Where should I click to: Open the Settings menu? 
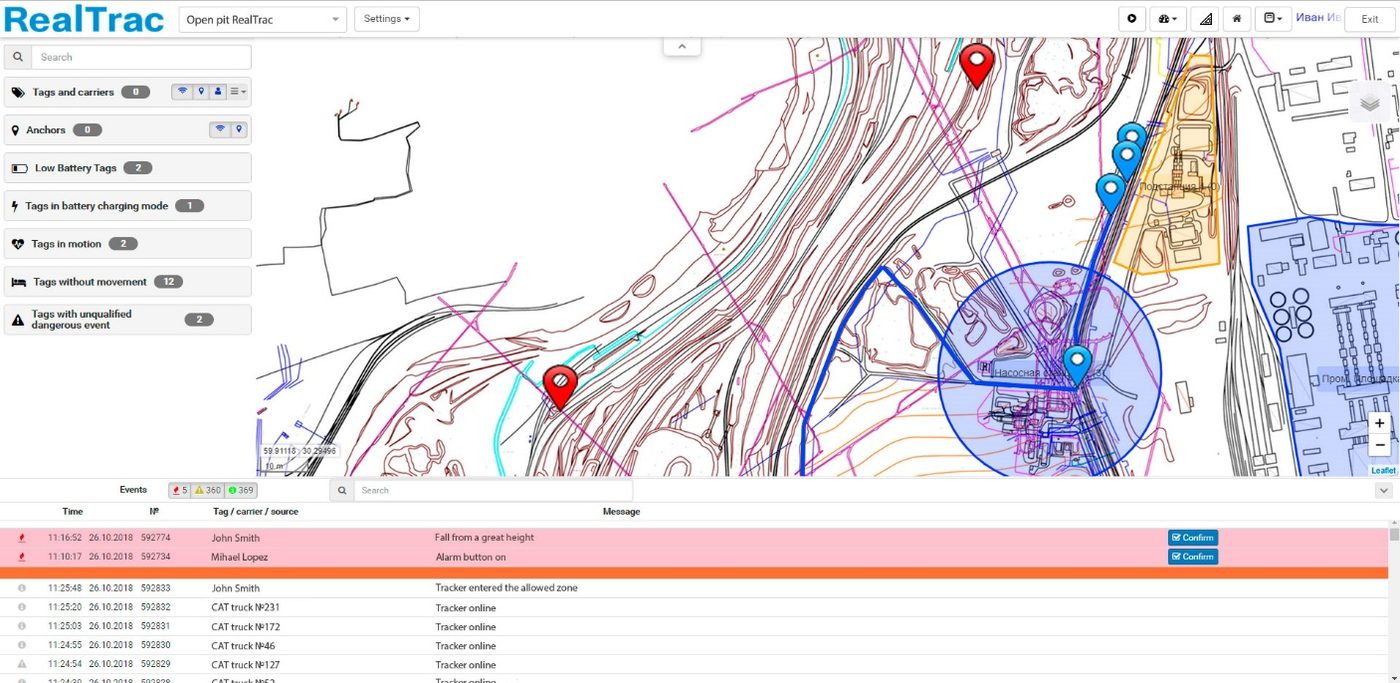(x=387, y=19)
